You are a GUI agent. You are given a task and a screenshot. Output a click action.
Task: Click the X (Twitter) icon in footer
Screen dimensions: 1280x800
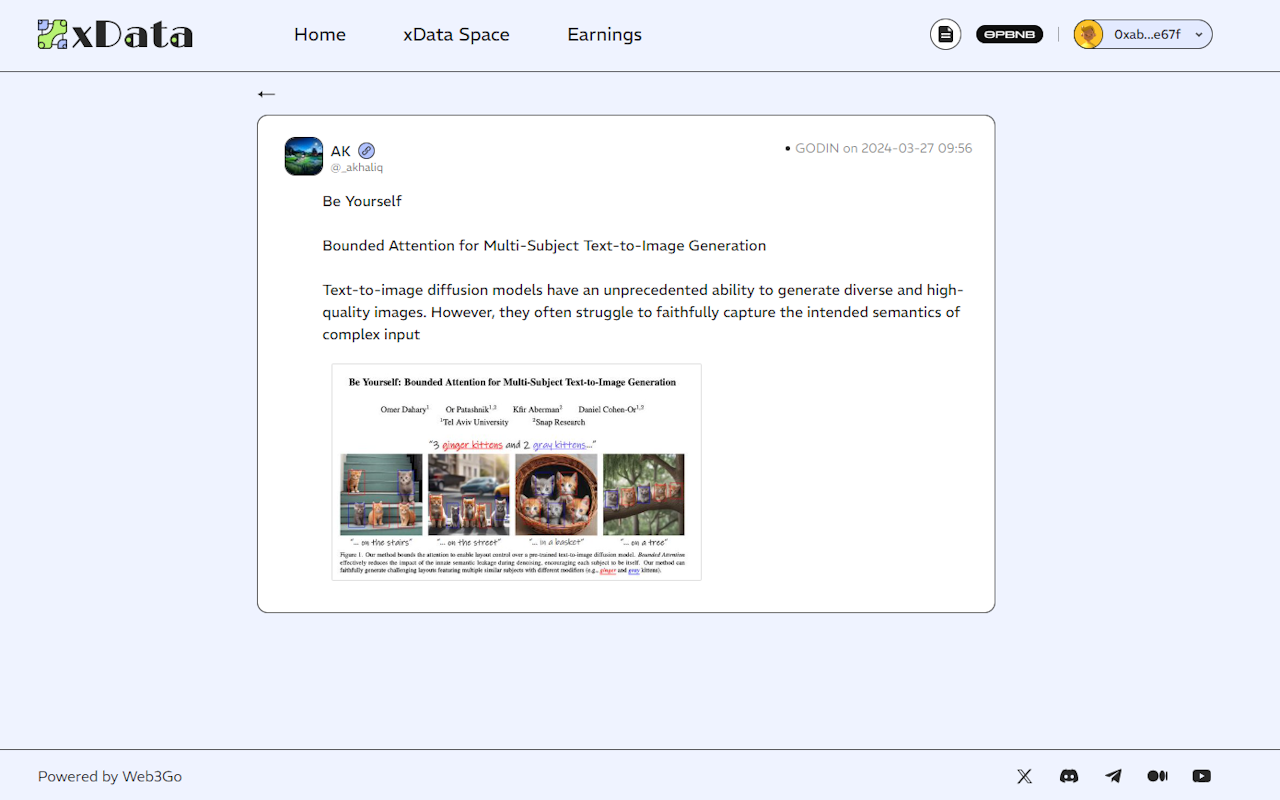(x=1024, y=776)
